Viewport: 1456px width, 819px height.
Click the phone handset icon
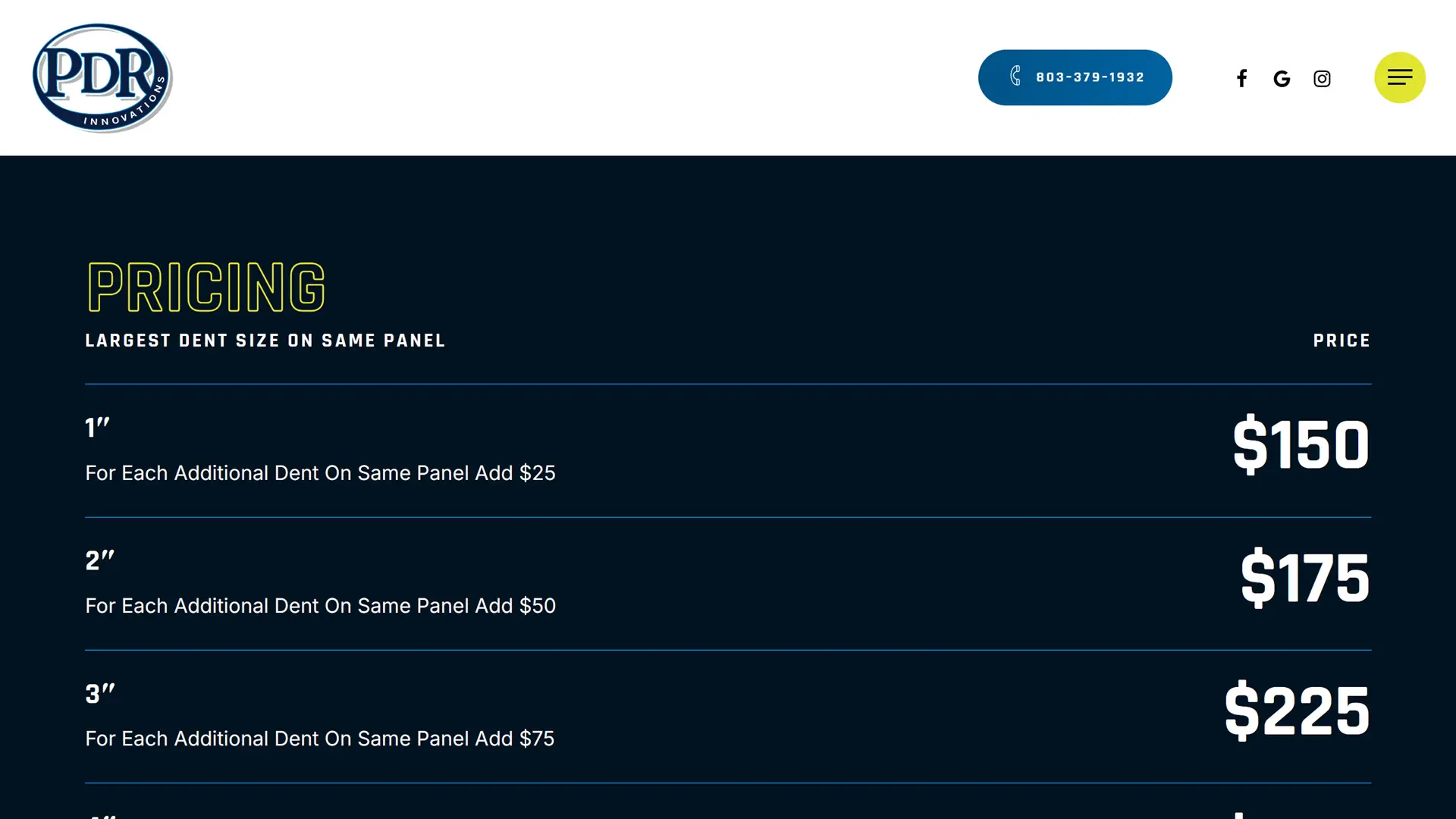(1015, 76)
